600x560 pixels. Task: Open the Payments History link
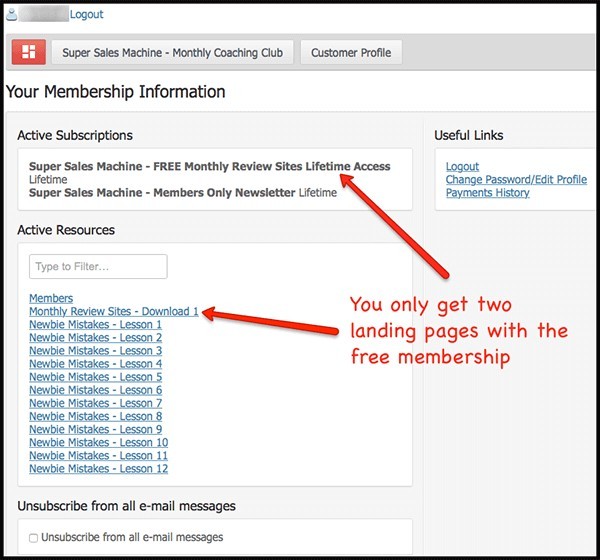(x=488, y=193)
